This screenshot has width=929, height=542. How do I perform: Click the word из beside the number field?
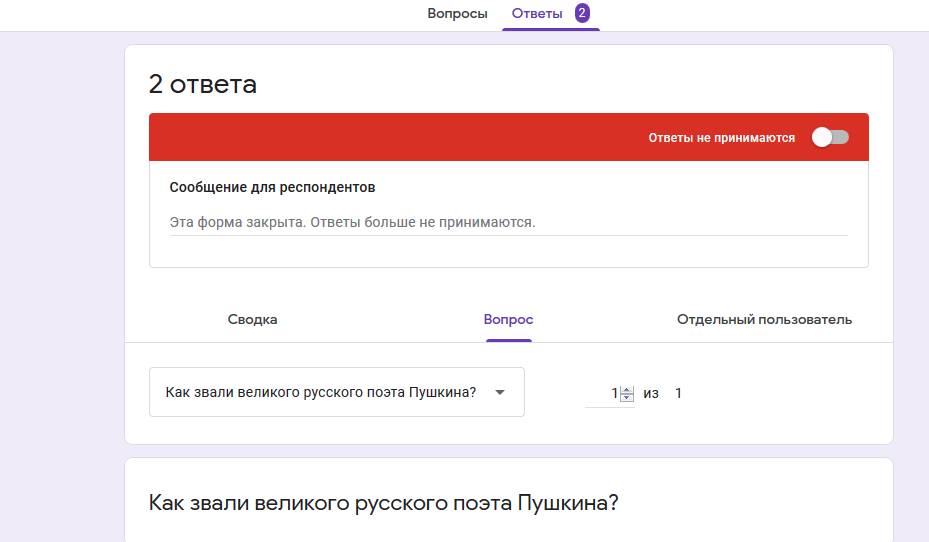click(651, 393)
